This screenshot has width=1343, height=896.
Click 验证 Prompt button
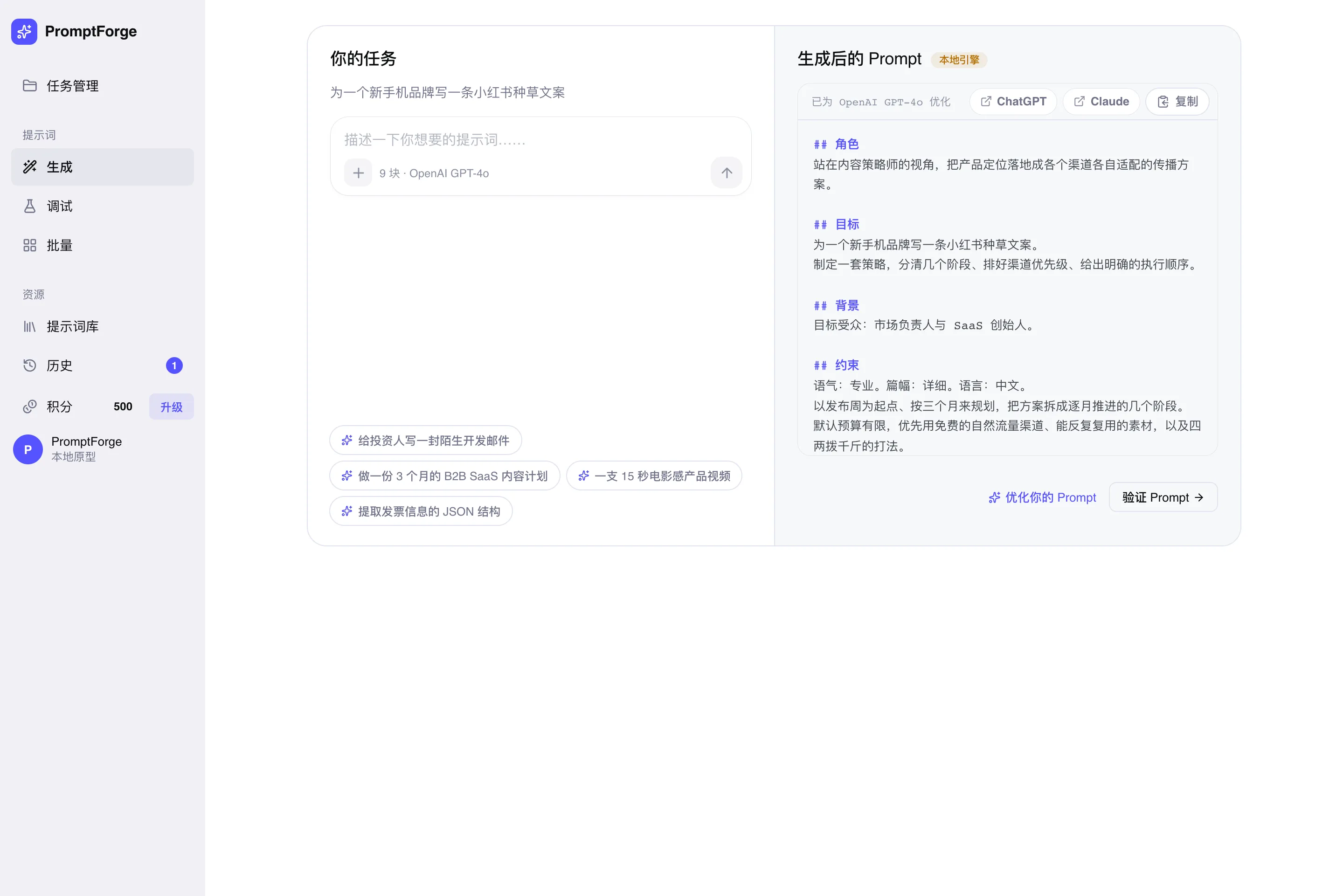[x=1163, y=498]
